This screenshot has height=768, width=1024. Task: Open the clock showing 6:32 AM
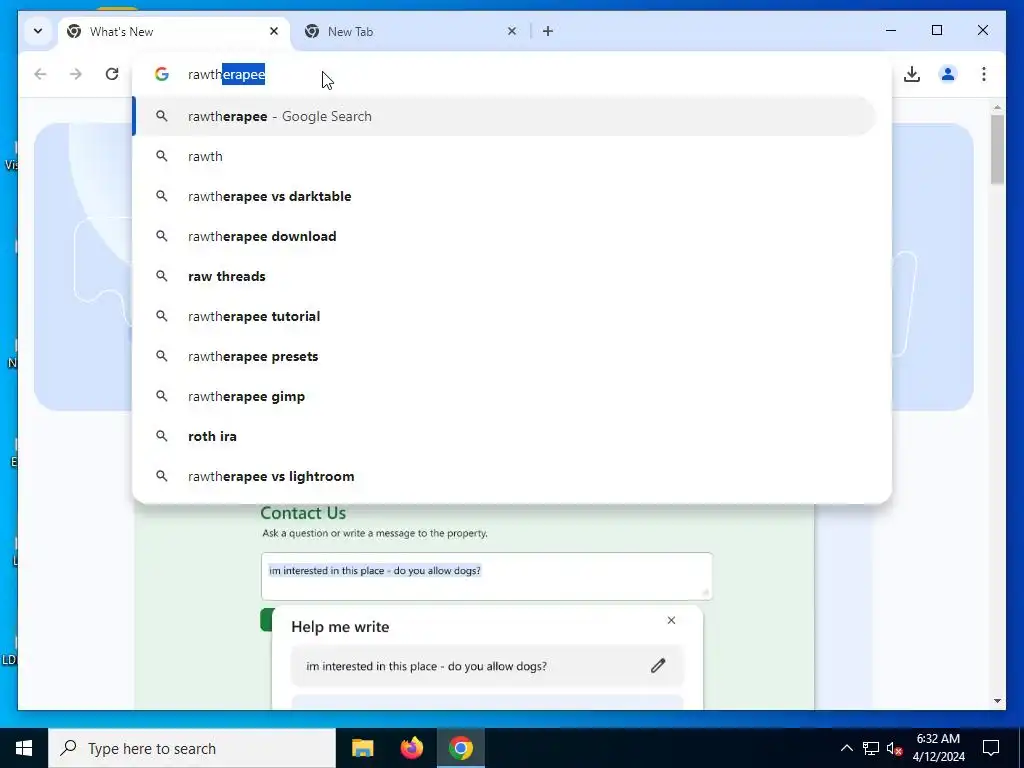[938, 748]
